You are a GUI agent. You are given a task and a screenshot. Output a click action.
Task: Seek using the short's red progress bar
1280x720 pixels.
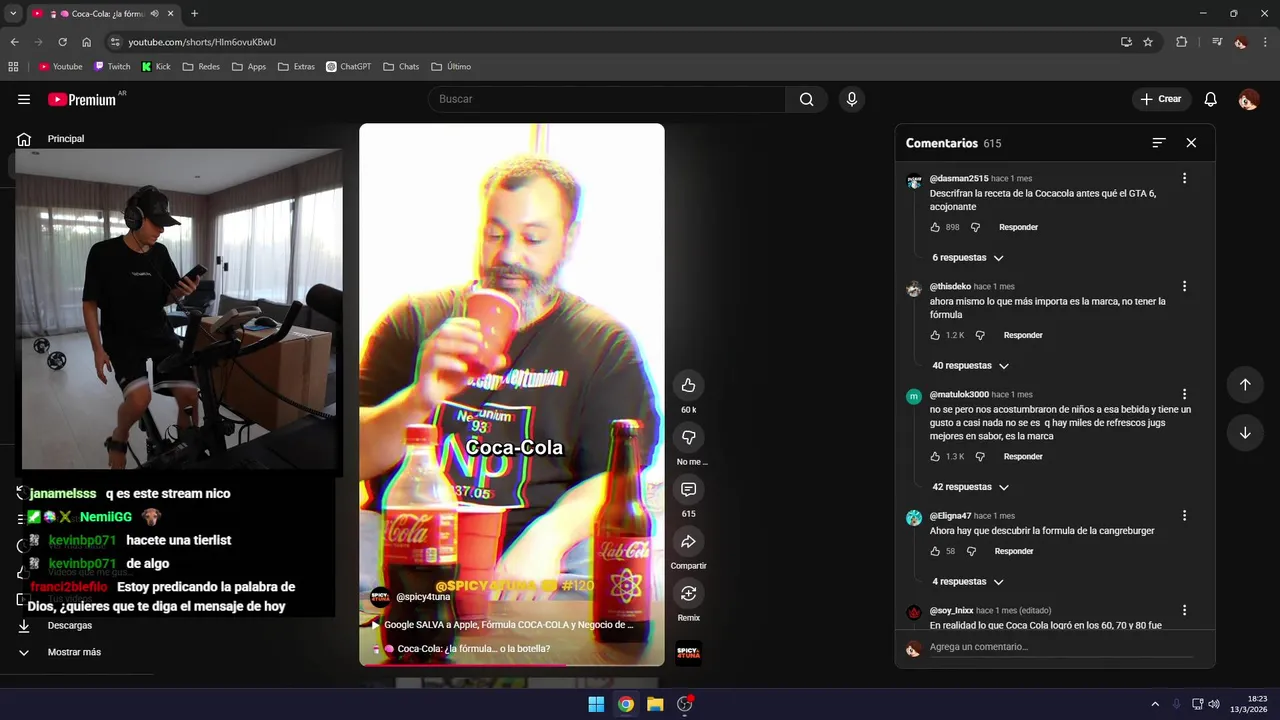click(x=512, y=664)
